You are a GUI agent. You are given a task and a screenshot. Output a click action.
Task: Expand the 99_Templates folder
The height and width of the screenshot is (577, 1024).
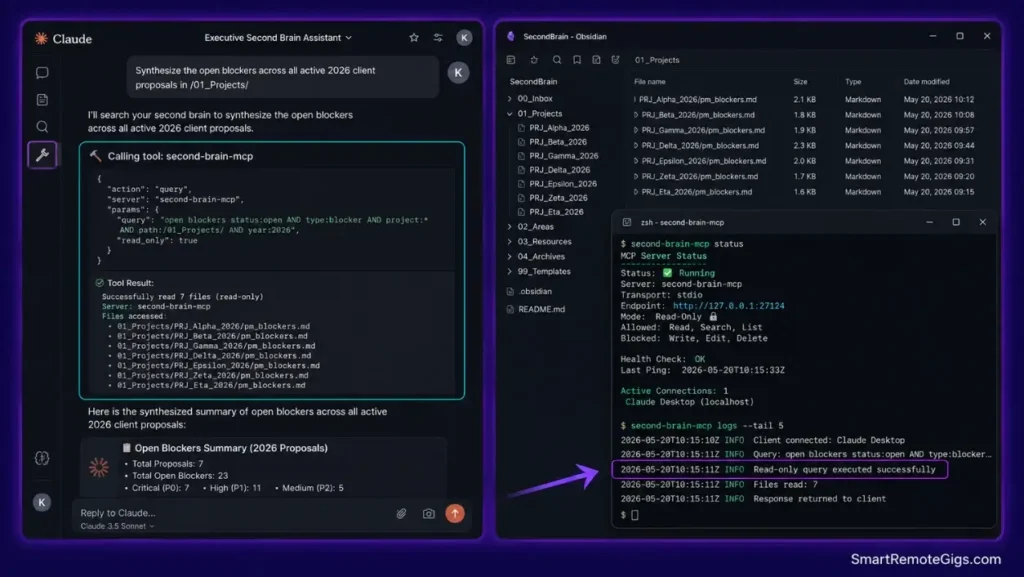(509, 272)
